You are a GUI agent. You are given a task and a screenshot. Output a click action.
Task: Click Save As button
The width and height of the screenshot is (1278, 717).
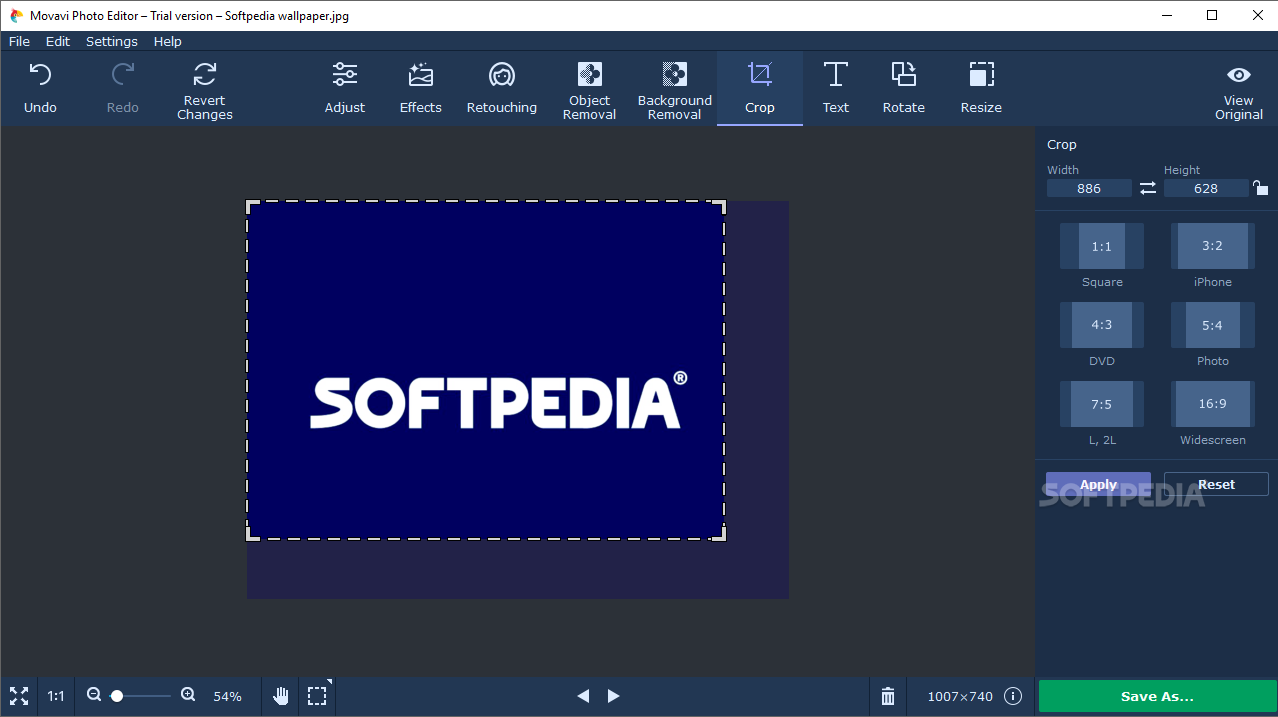click(1157, 696)
